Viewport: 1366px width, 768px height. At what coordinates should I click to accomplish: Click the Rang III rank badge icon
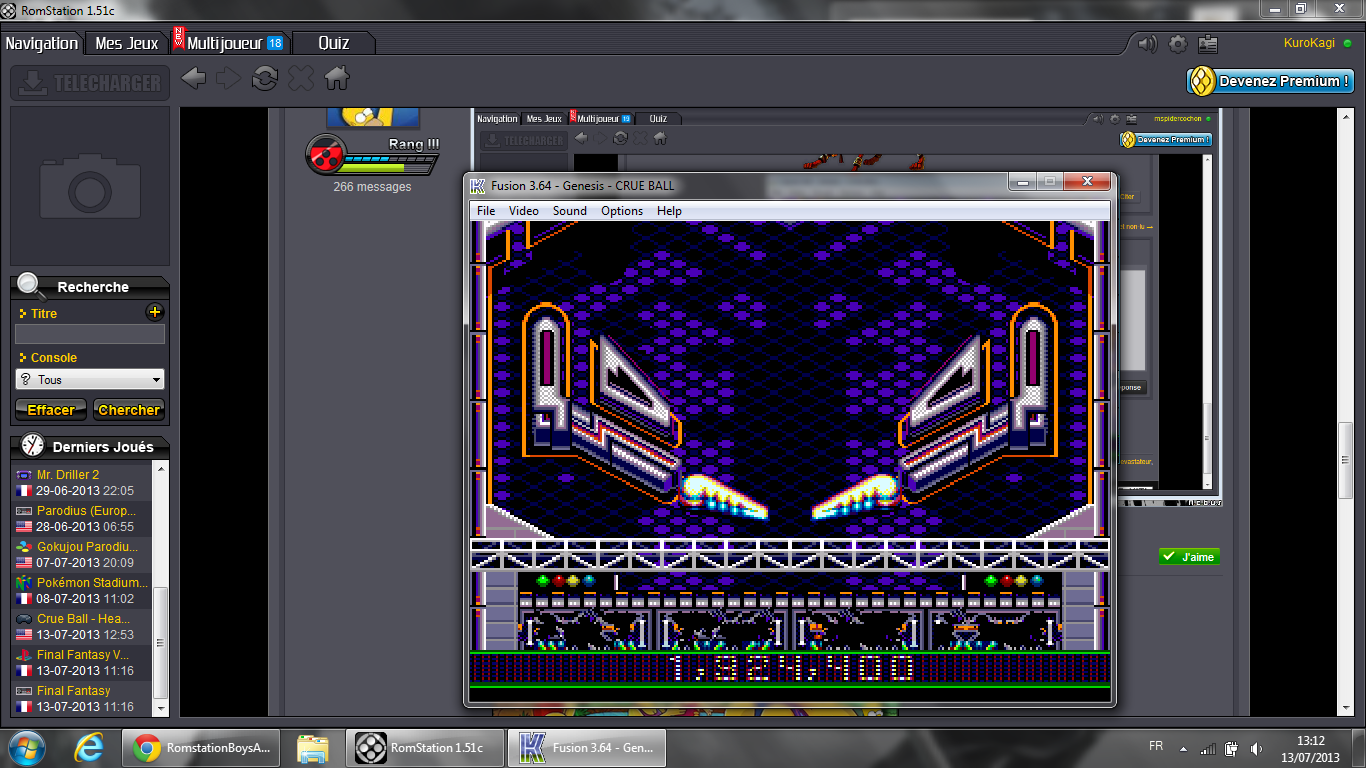tap(325, 155)
